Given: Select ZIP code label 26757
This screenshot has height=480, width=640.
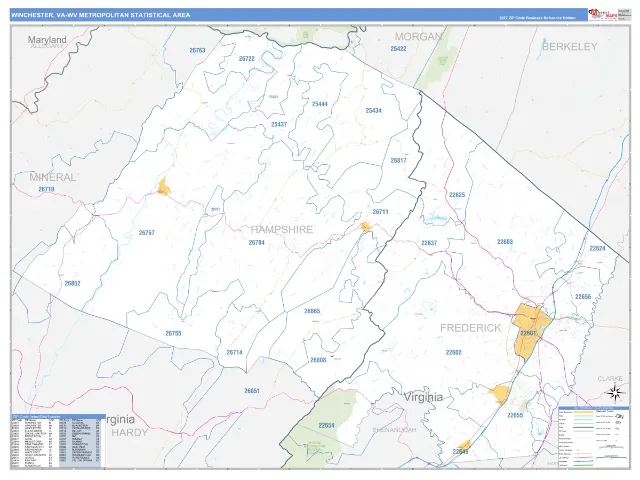Looking at the screenshot, I should click(x=147, y=233).
